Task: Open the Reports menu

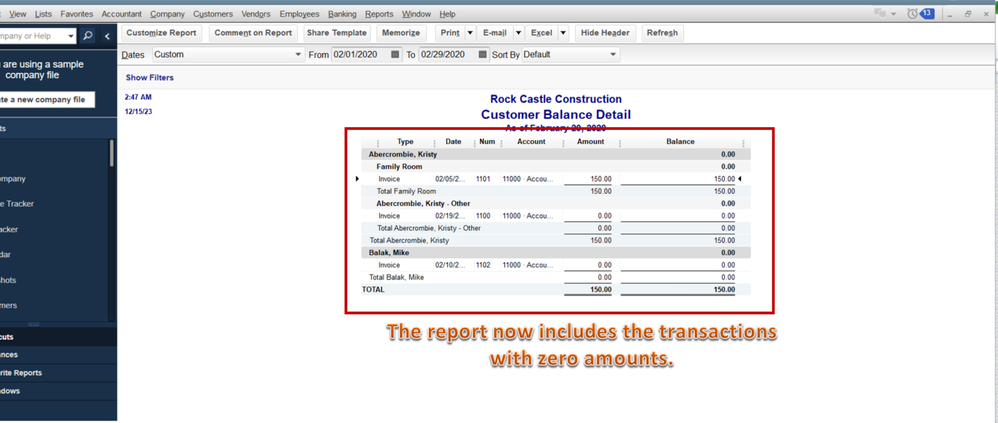Action: [379, 14]
